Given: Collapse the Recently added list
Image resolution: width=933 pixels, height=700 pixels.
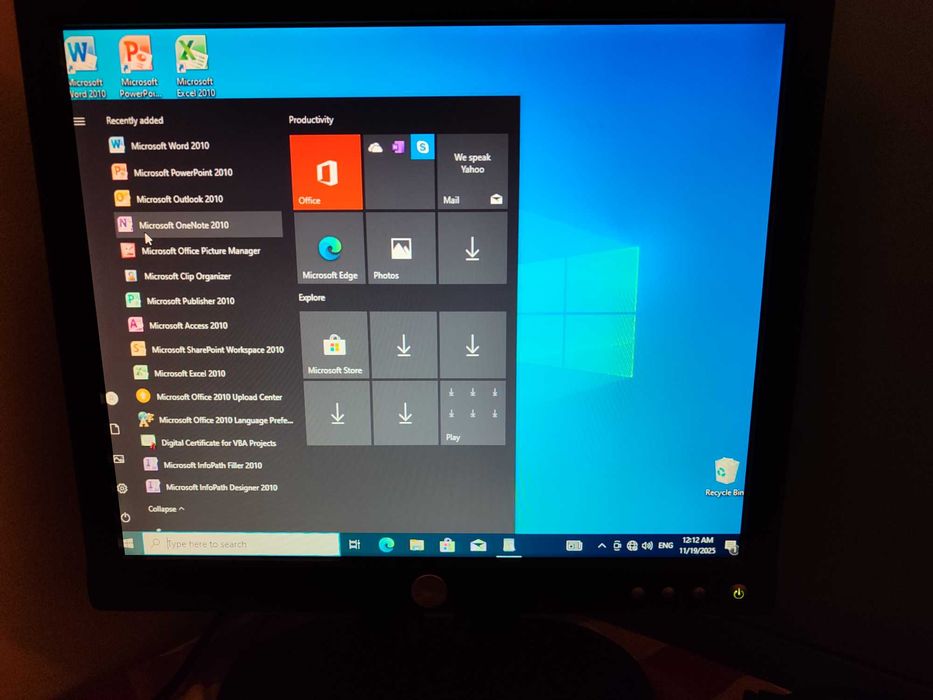Looking at the screenshot, I should click(166, 509).
